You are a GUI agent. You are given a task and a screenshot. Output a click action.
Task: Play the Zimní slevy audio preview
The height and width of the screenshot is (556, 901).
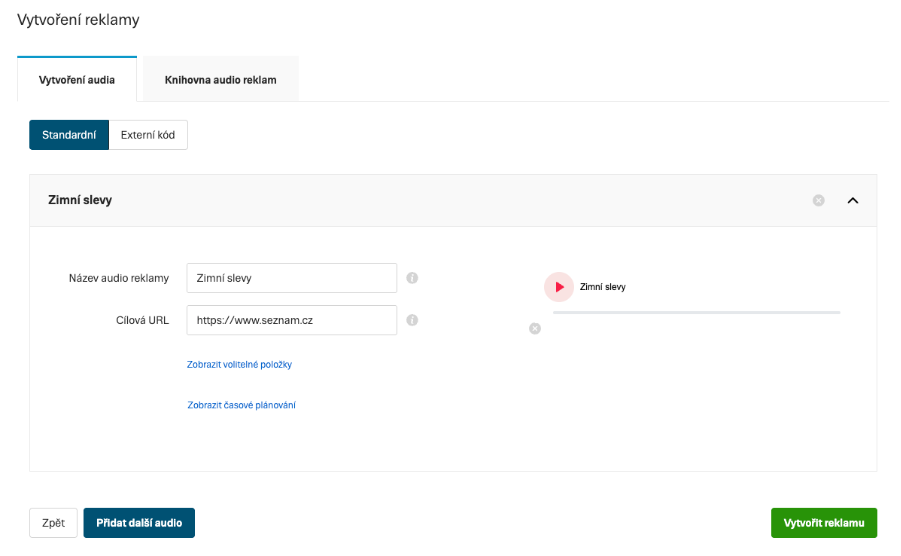click(559, 287)
